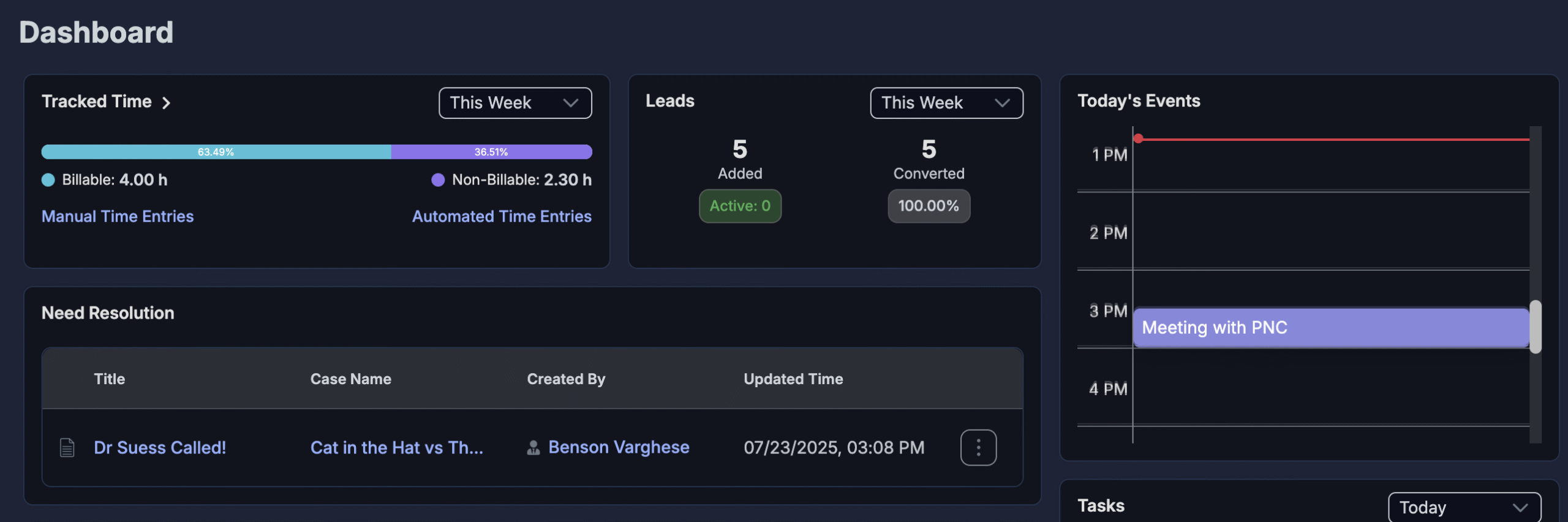
Task: Click the document icon beside Dr Suess Called!
Action: coord(67,447)
